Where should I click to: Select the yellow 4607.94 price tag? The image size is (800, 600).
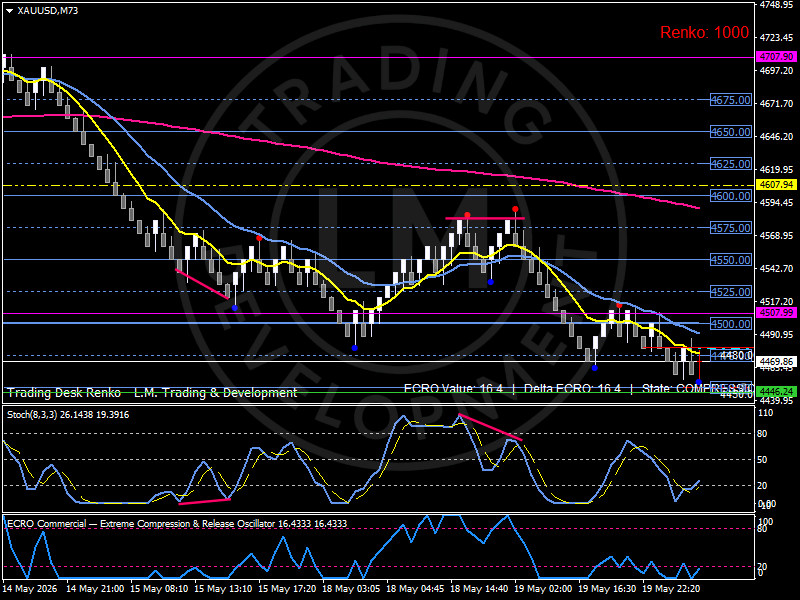[777, 185]
